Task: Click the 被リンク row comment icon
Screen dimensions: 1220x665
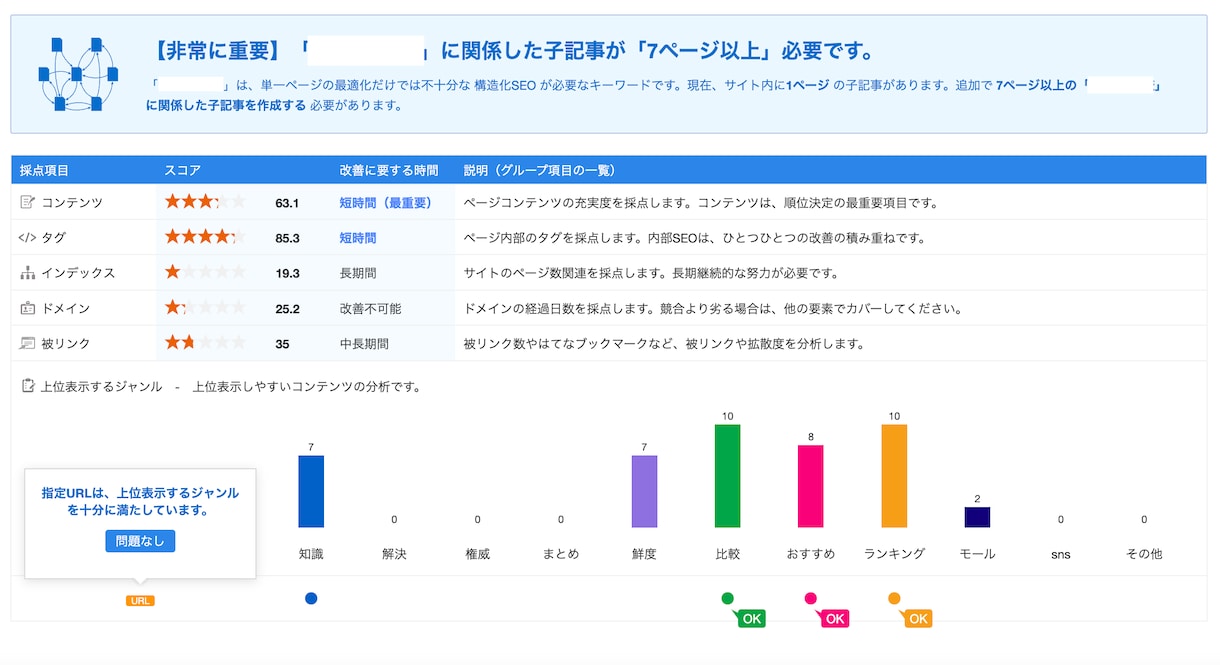Action: [x=27, y=343]
